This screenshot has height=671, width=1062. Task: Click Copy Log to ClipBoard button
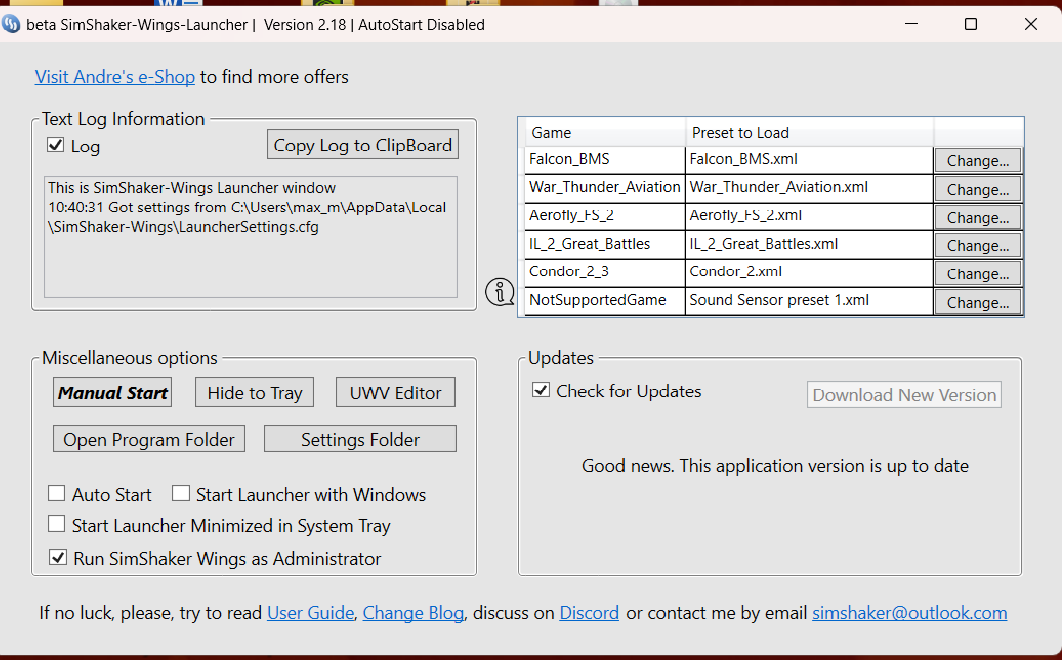click(x=362, y=144)
